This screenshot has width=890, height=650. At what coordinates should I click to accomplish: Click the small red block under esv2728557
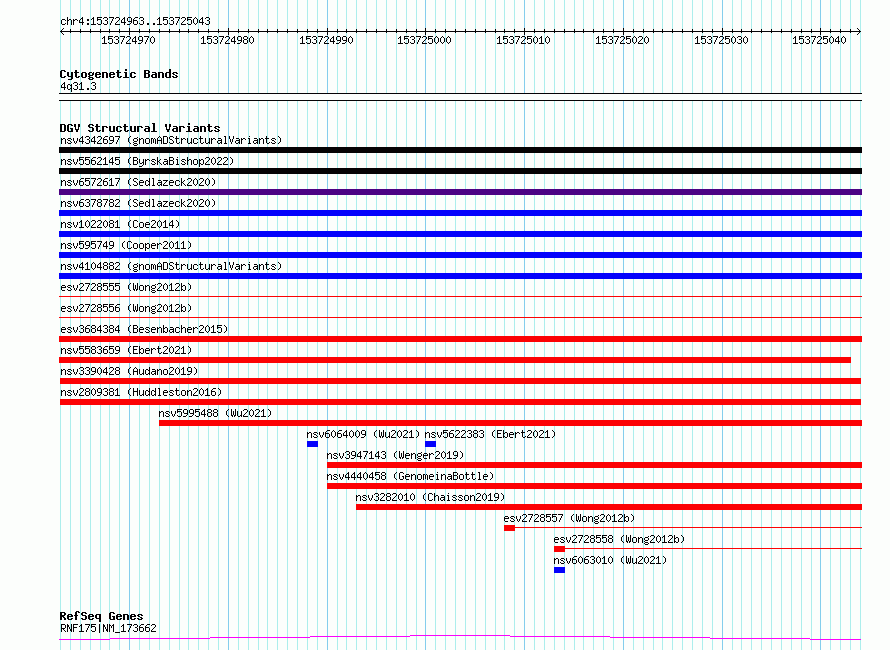point(509,528)
